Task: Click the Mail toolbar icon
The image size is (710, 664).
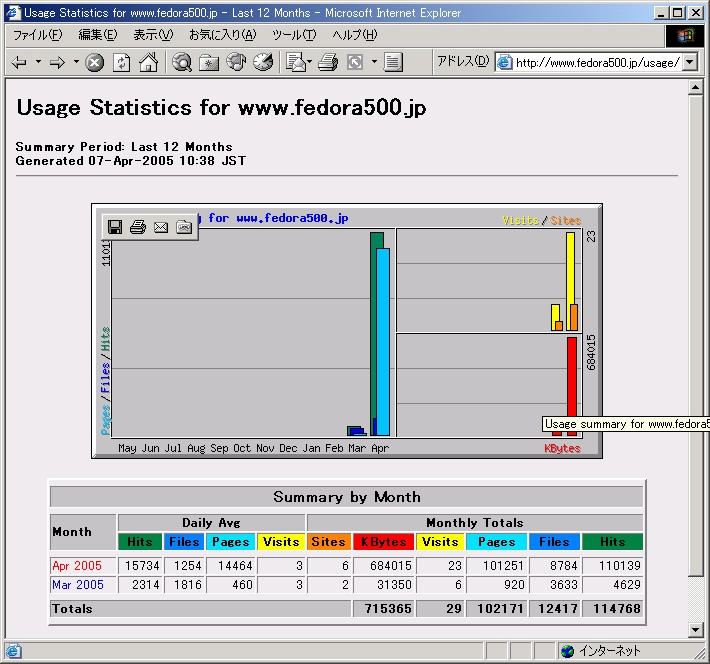Action: coord(296,62)
